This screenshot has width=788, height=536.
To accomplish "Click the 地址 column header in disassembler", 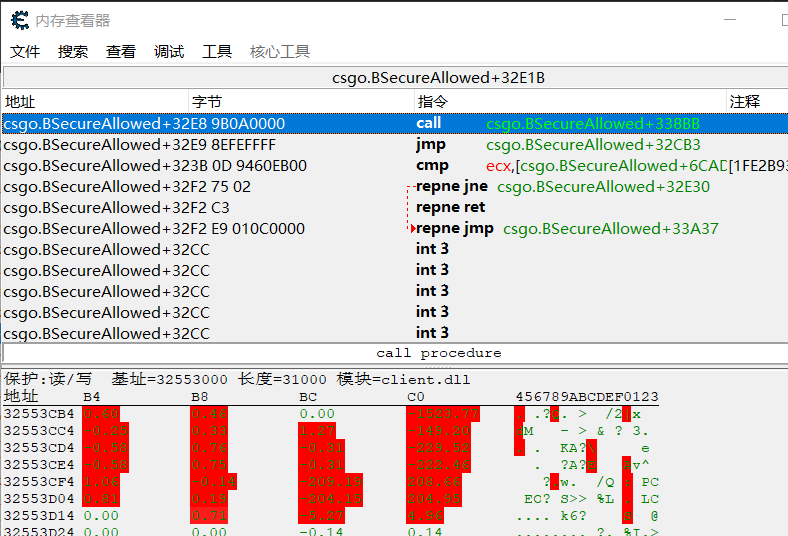I will pyautogui.click(x=95, y=101).
